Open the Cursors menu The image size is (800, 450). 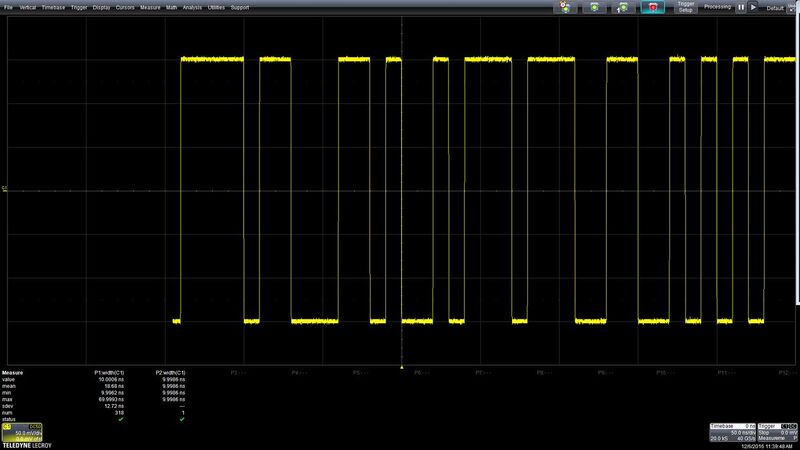tap(125, 8)
